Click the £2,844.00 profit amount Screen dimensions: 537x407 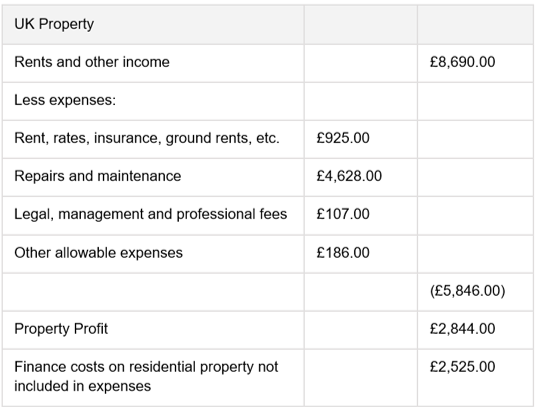pos(462,329)
